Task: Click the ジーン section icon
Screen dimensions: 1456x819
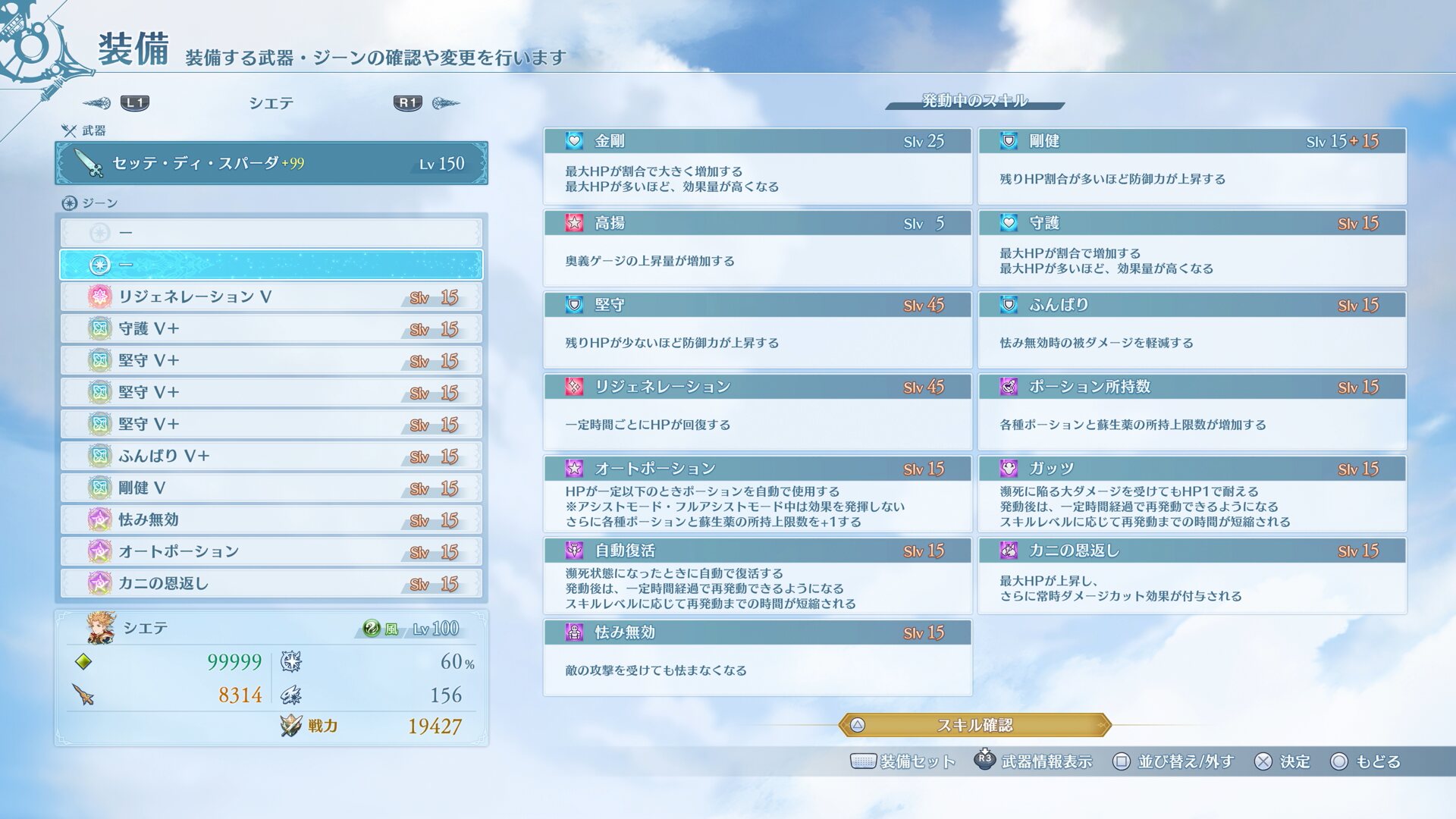Action: pyautogui.click(x=69, y=203)
